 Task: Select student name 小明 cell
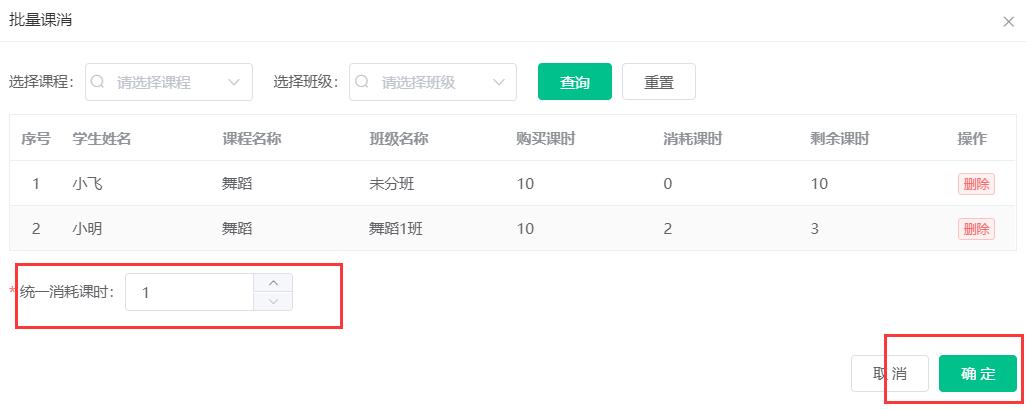pos(87,228)
